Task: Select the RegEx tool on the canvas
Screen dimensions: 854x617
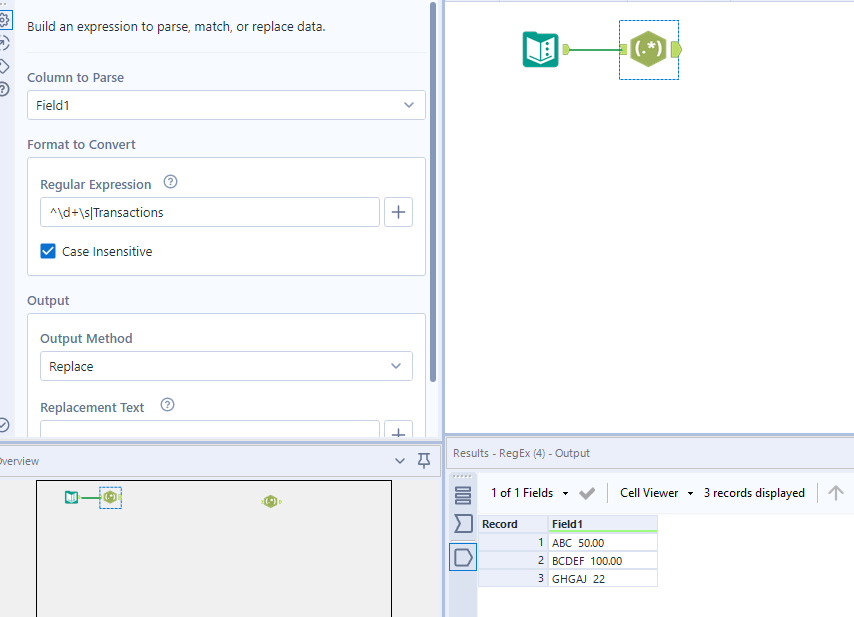Action: [648, 47]
